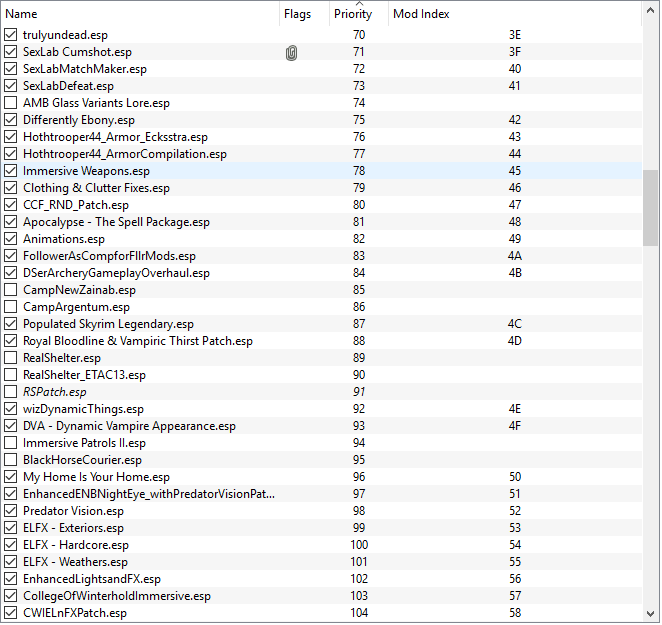Select CCF_RND_Patch.esp plugin name
The image size is (662, 625).
click(76, 205)
